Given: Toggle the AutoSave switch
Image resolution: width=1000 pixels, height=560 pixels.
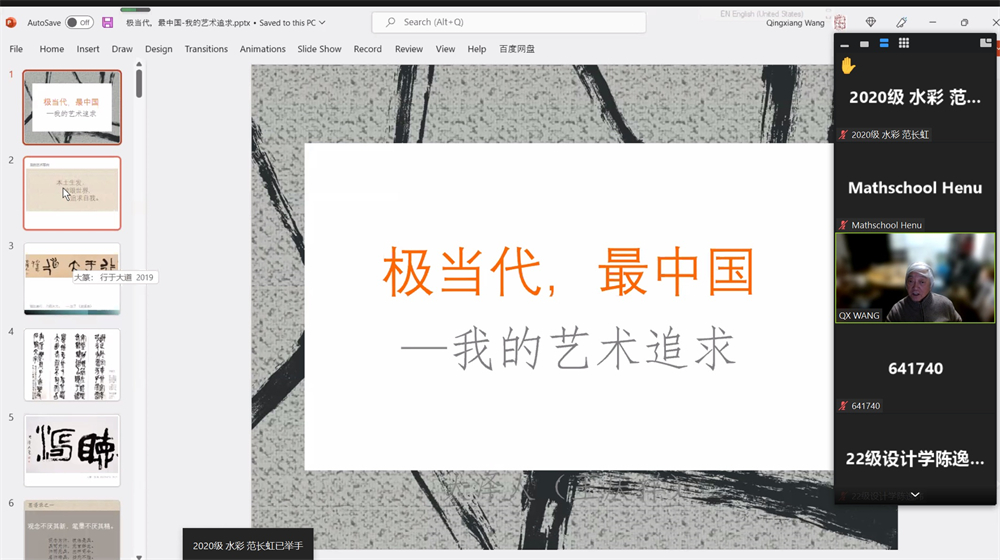Looking at the screenshot, I should coord(79,22).
